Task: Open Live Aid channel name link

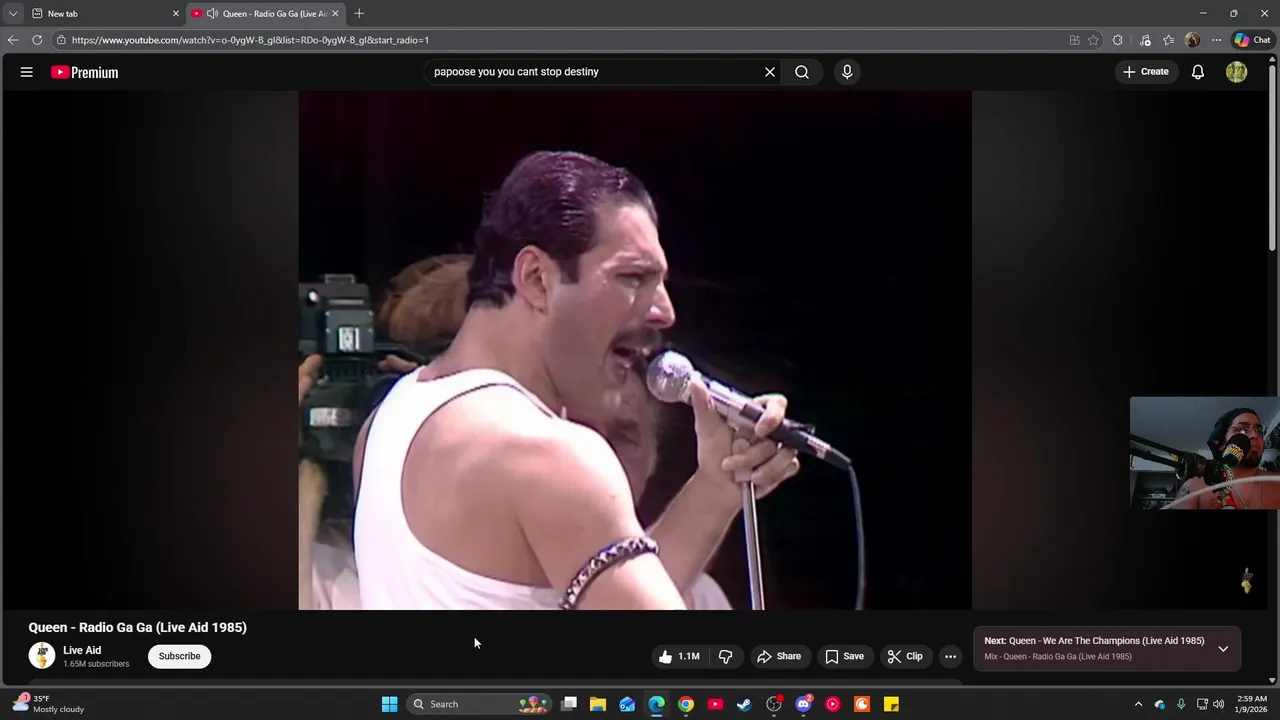Action: [x=82, y=650]
